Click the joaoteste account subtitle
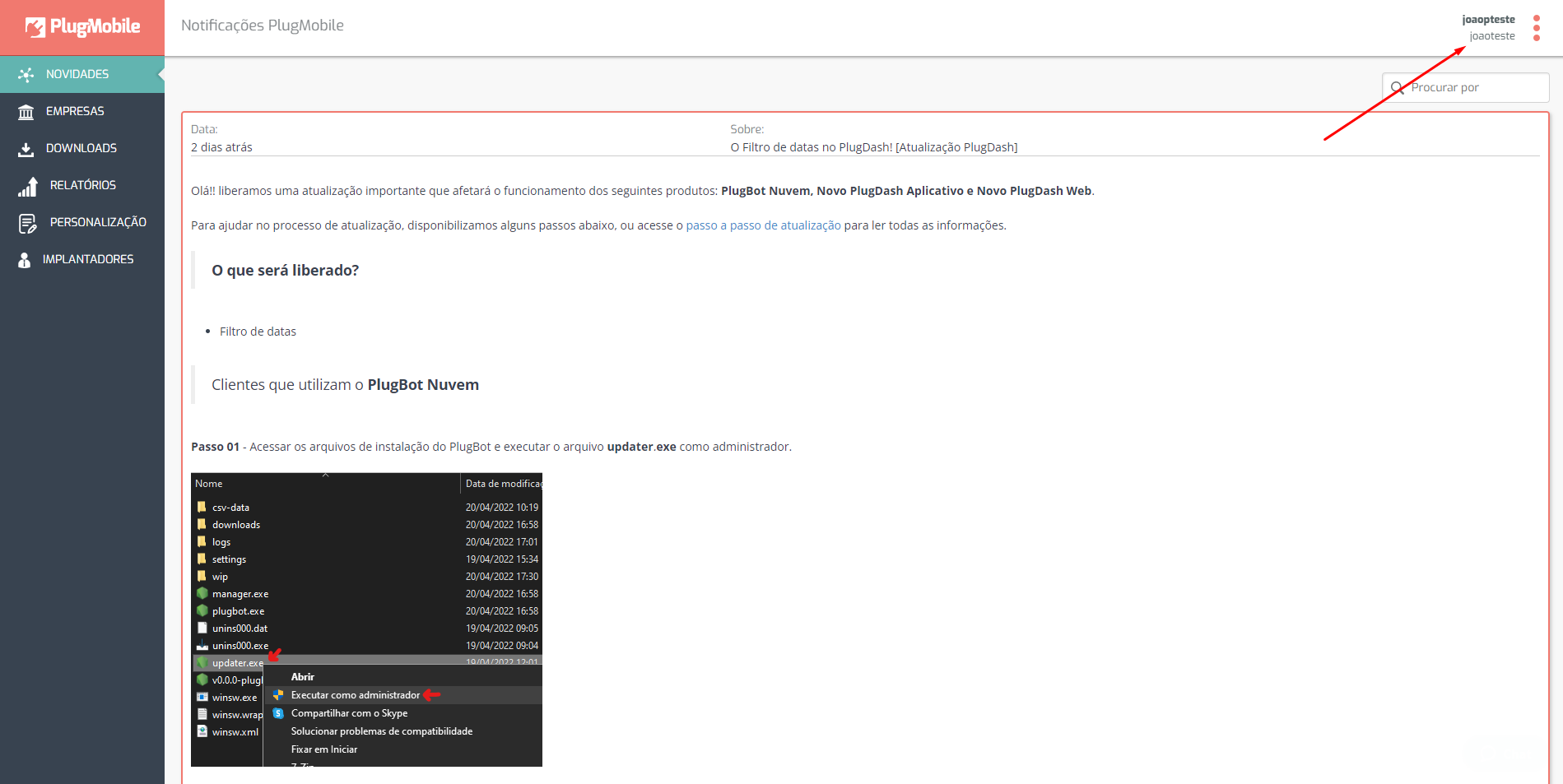This screenshot has width=1563, height=784. pos(1492,36)
